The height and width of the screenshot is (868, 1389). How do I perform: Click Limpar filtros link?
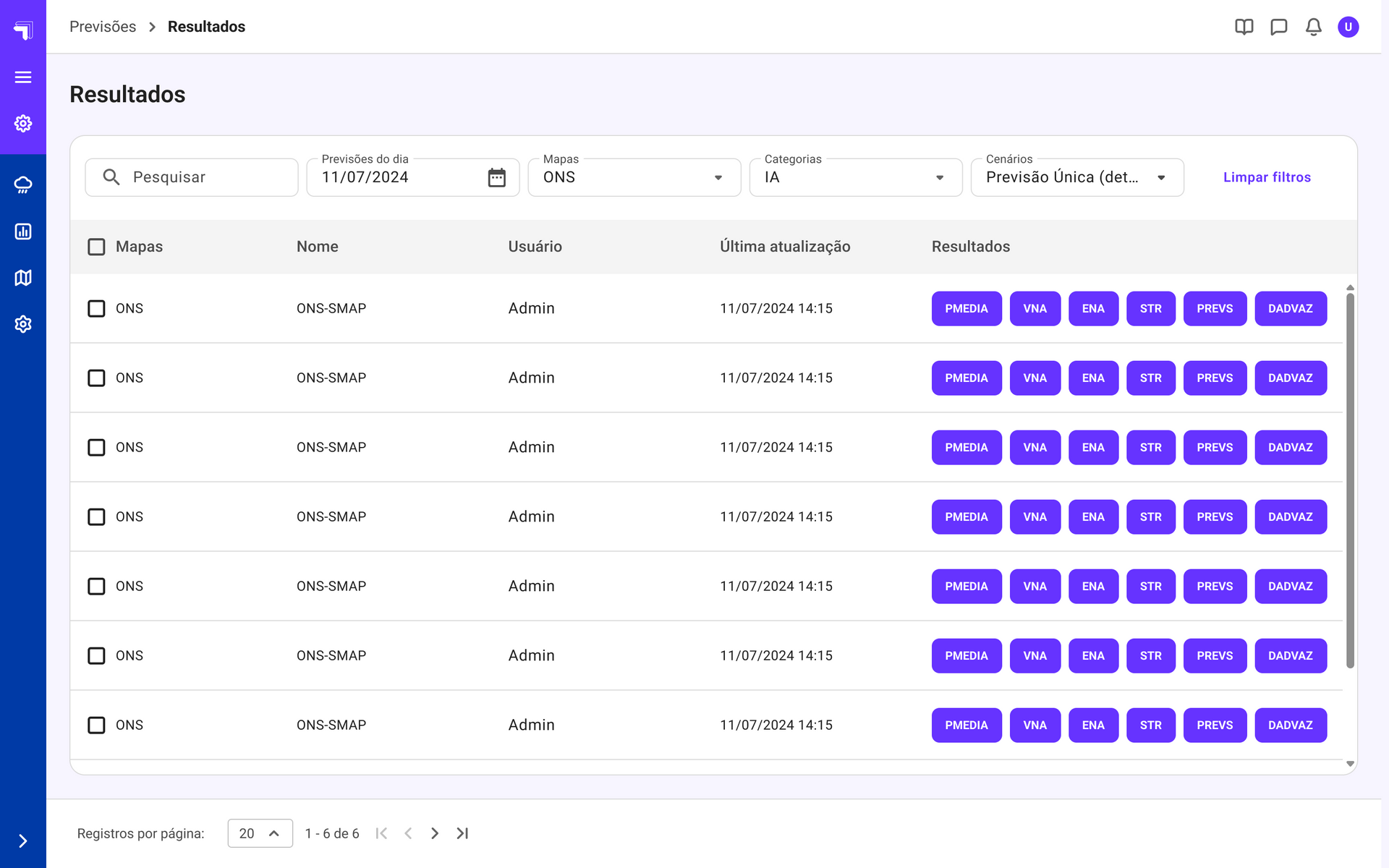tap(1266, 177)
